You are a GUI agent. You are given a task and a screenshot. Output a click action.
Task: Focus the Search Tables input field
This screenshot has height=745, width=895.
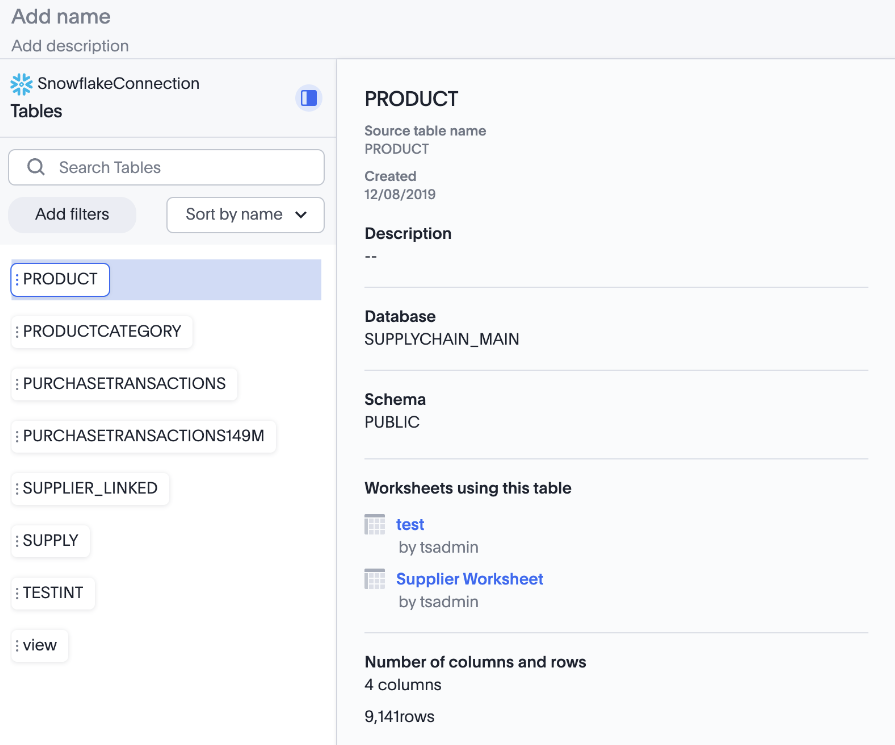tap(180, 168)
